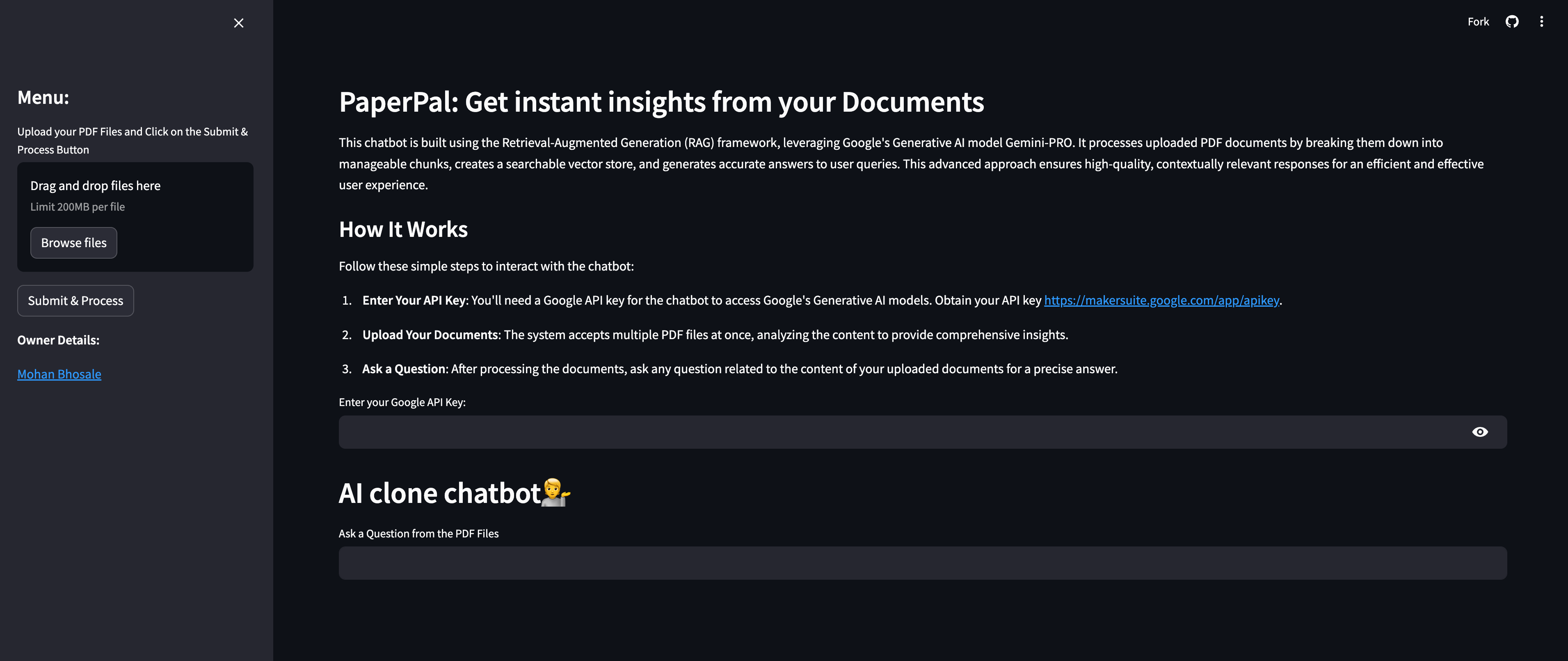Close the sidebar with the X icon

point(239,23)
